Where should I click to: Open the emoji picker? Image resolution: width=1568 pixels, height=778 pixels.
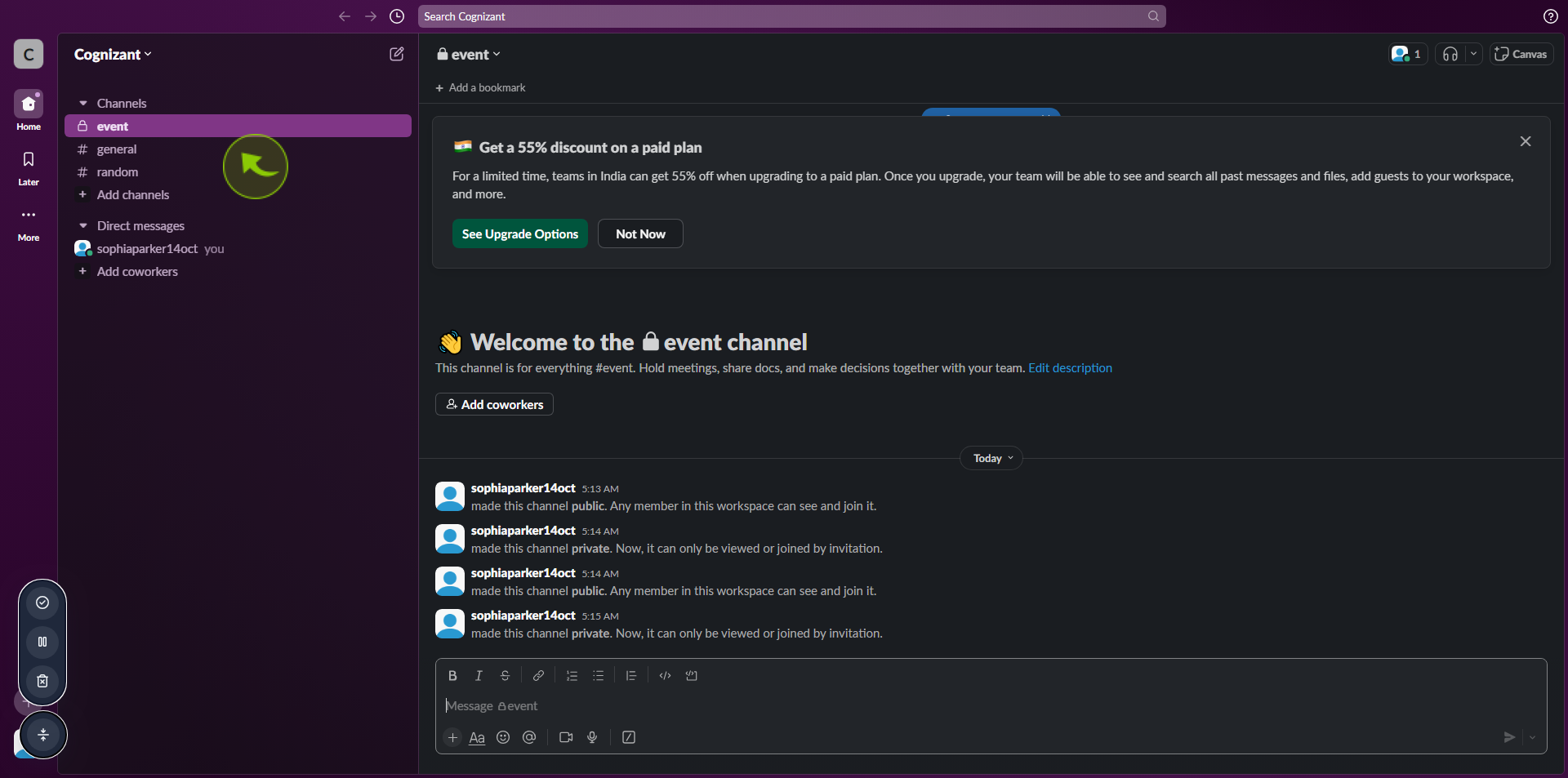[503, 738]
